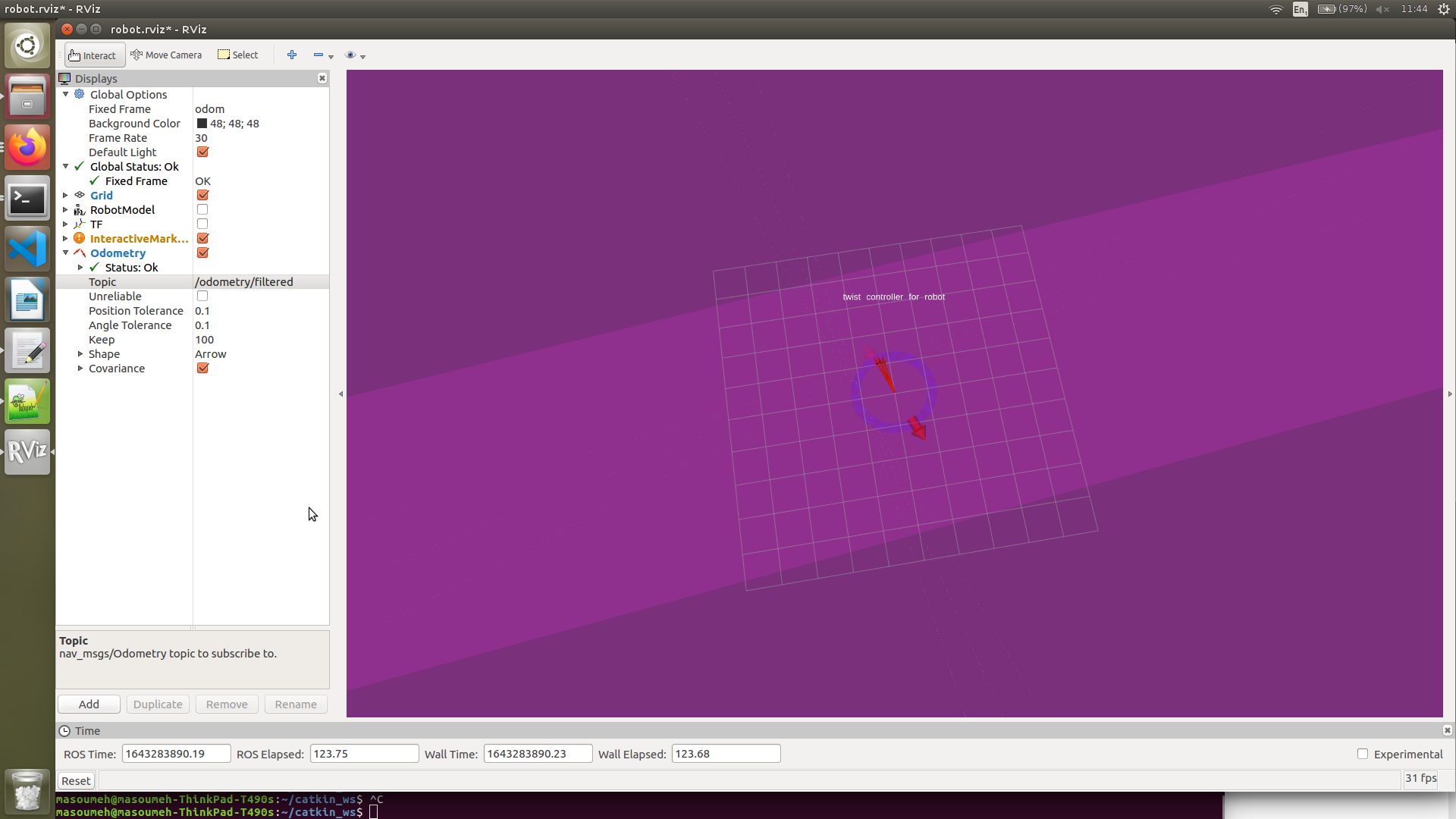The width and height of the screenshot is (1456, 819).
Task: Click the TF axes icon
Action: point(80,224)
